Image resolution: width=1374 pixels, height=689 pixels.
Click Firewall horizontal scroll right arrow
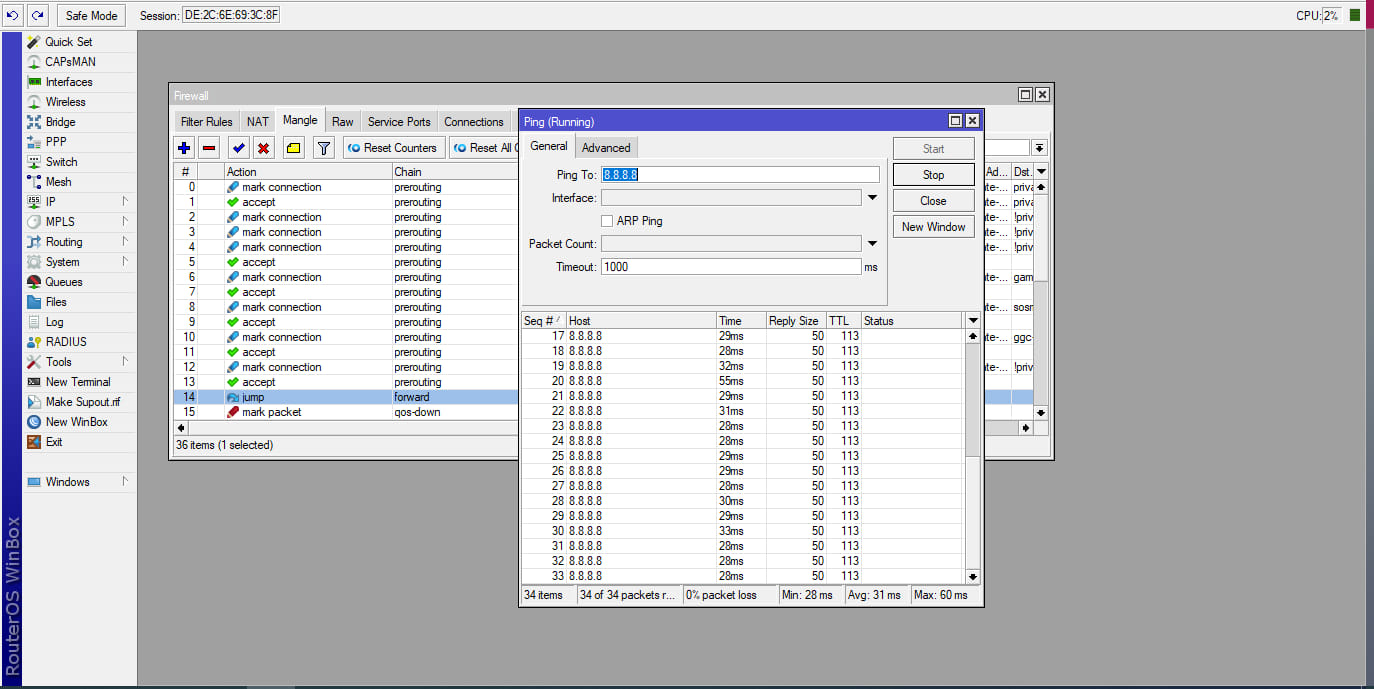tap(1025, 428)
